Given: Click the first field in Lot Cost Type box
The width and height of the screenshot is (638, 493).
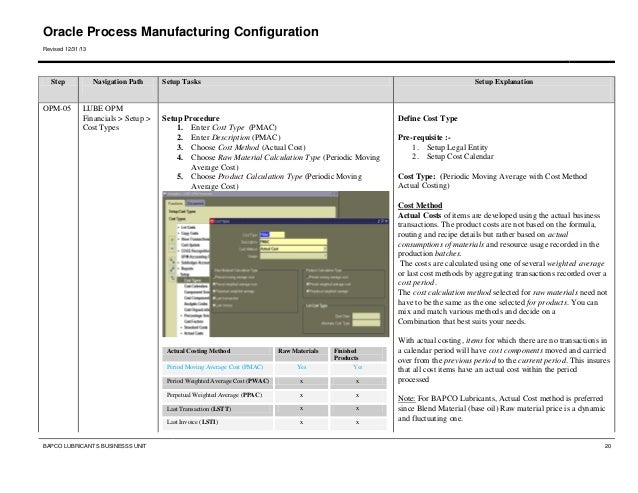Looking at the screenshot, I should [366, 316].
